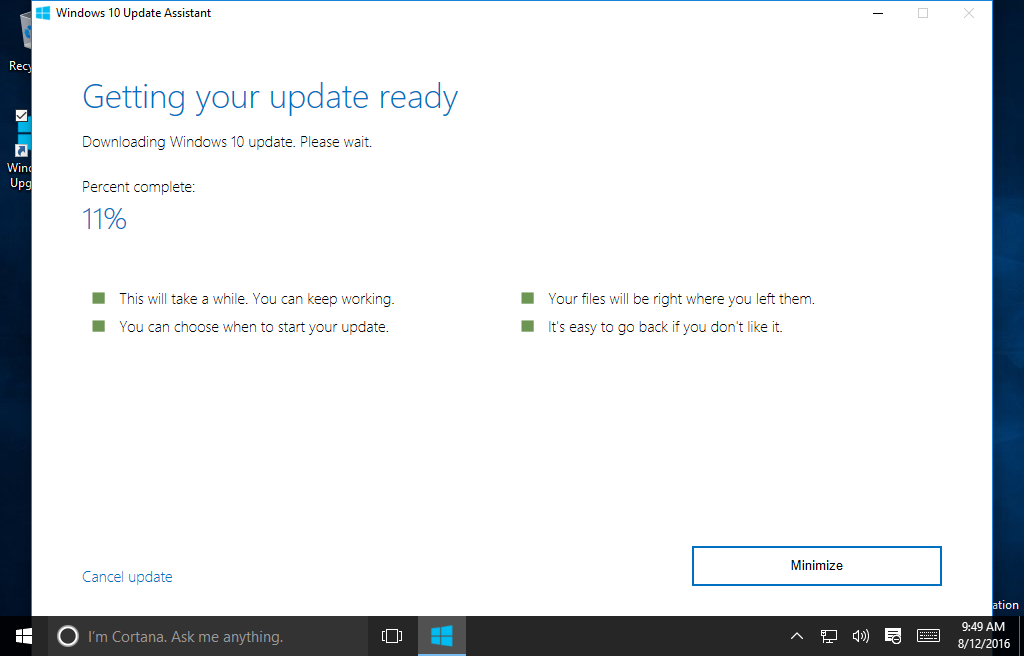Click the green bullet beside 'This will take a while'
This screenshot has width=1024, height=656.
(x=99, y=299)
